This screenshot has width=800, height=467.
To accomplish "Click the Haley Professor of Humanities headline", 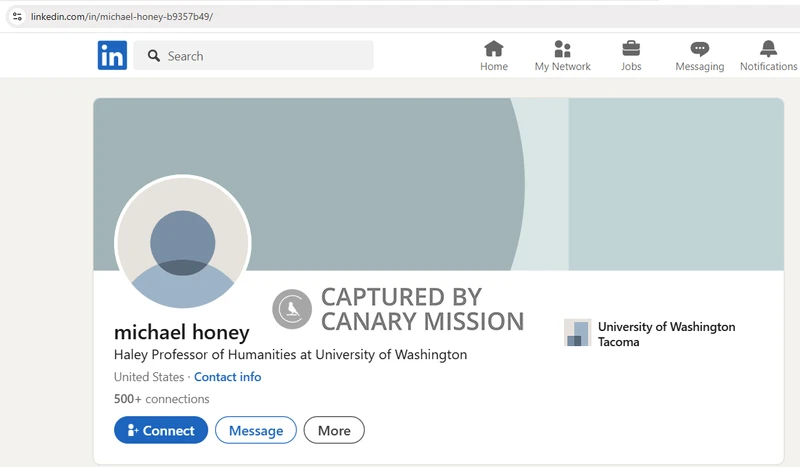I will 290,354.
